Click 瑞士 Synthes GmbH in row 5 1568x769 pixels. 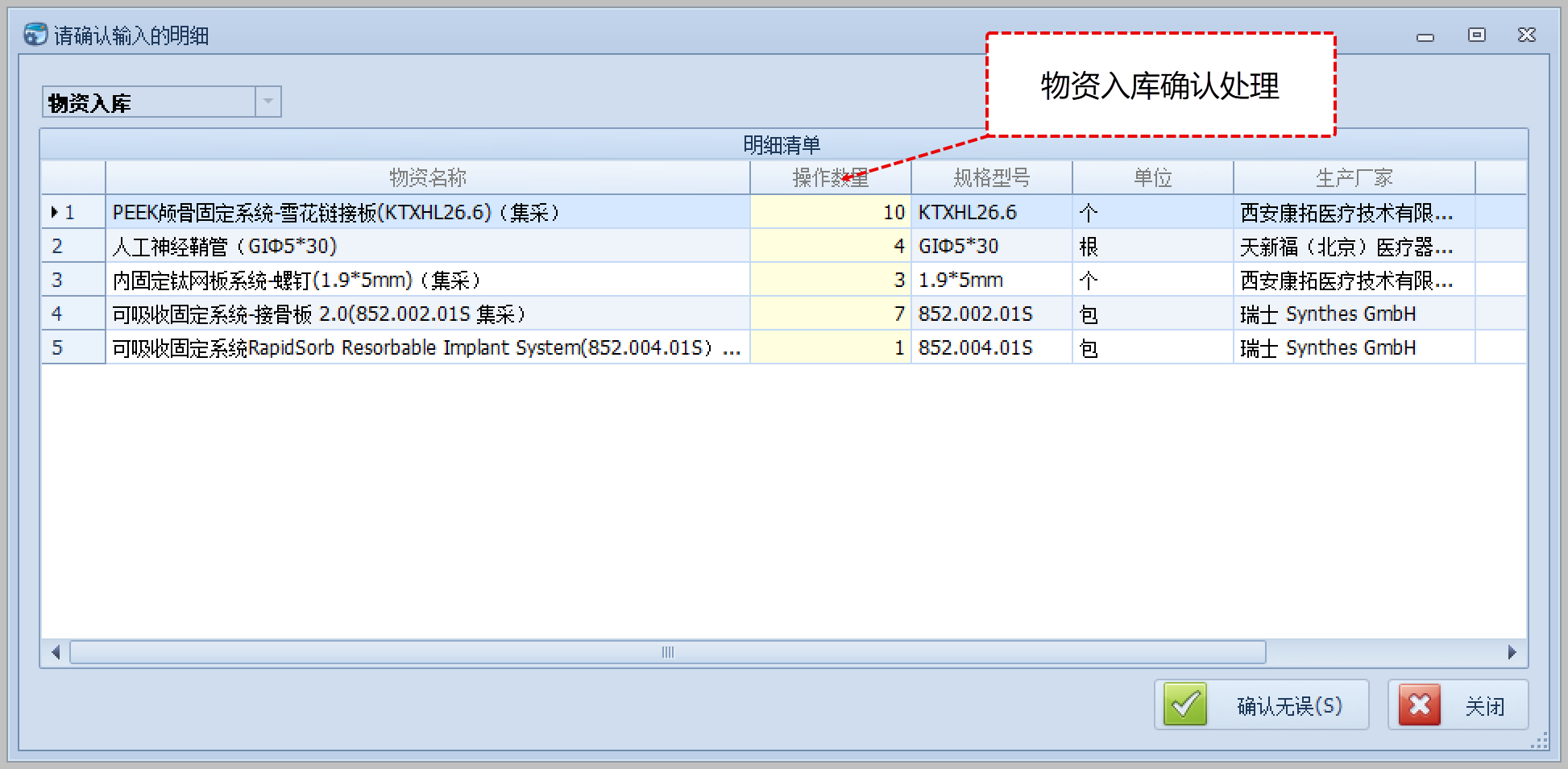pyautogui.click(x=1354, y=347)
